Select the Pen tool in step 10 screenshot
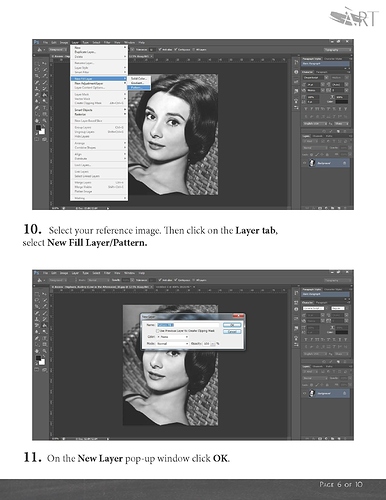The image size is (386, 500). (x=37, y=108)
